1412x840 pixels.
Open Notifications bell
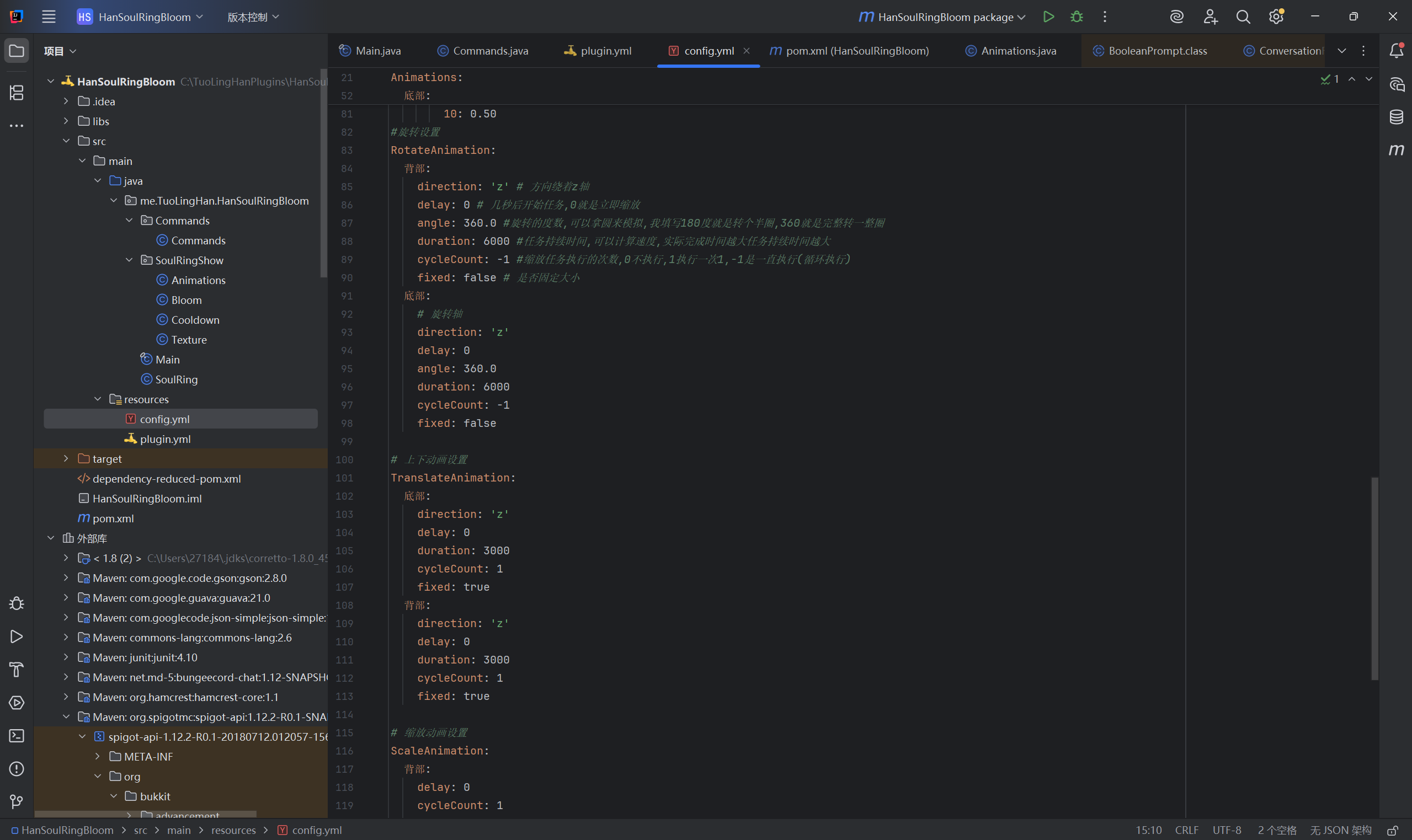click(1396, 51)
